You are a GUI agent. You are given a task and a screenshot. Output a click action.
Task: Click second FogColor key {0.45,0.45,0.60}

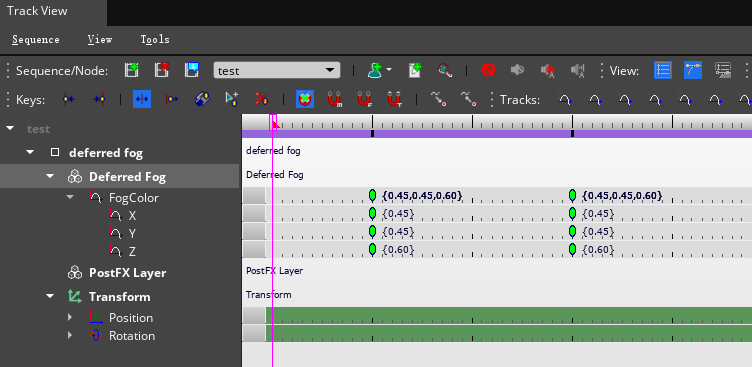(572, 195)
